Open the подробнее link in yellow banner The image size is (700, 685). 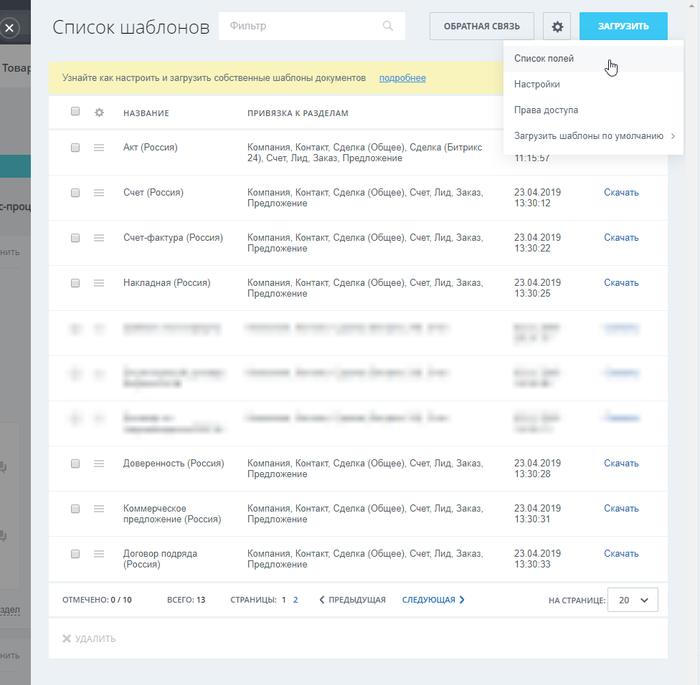(x=402, y=78)
